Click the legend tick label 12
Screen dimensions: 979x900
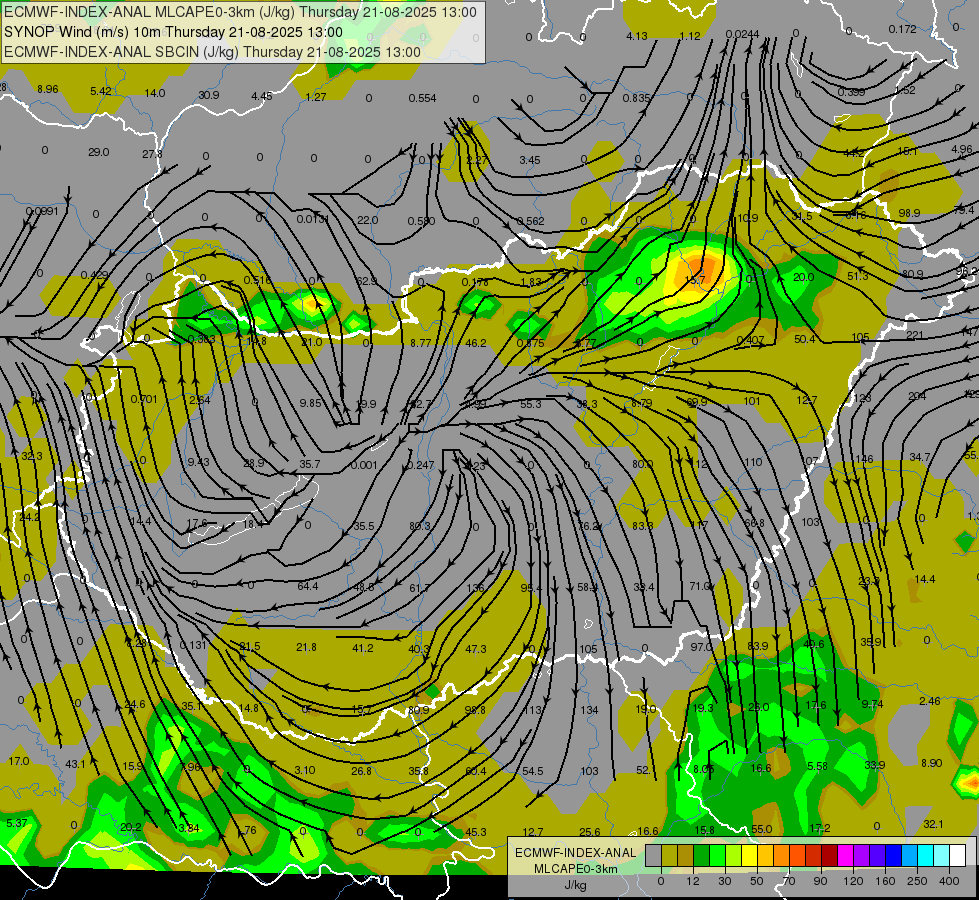click(692, 881)
